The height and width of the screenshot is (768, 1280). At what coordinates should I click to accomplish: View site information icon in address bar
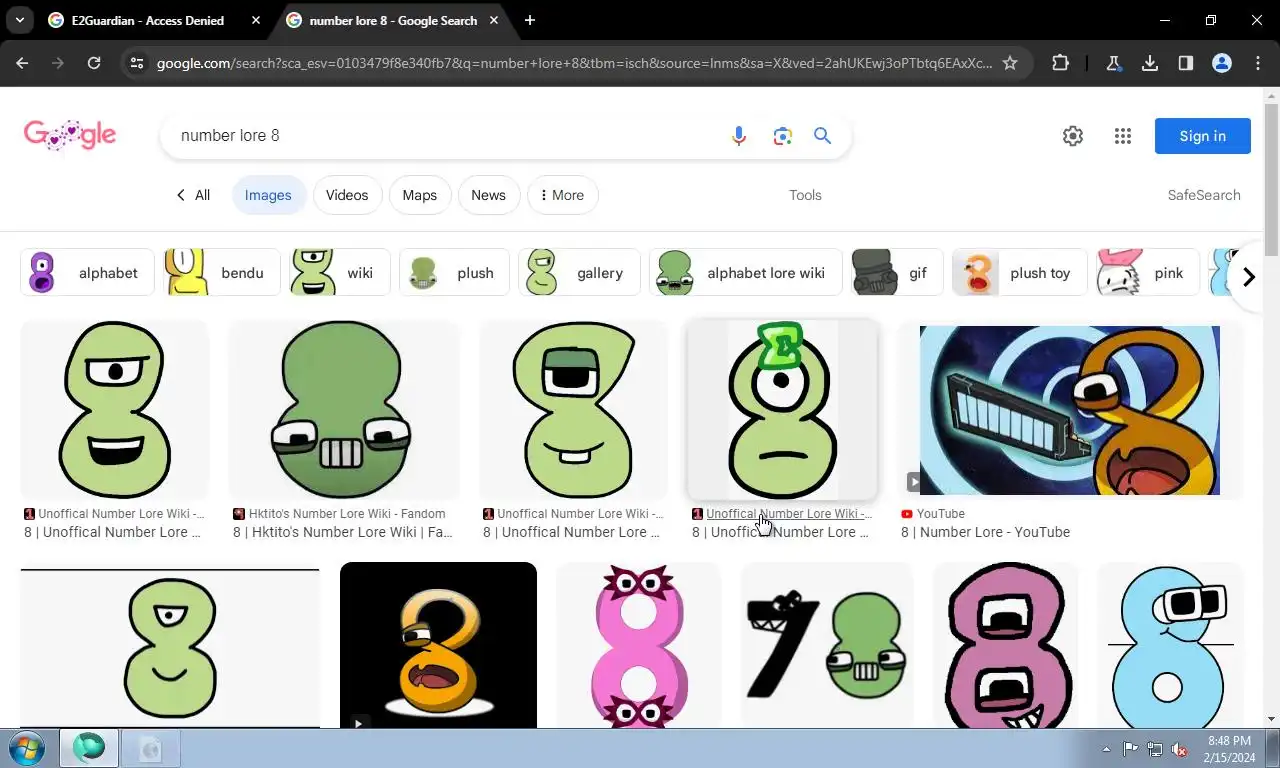[137, 63]
